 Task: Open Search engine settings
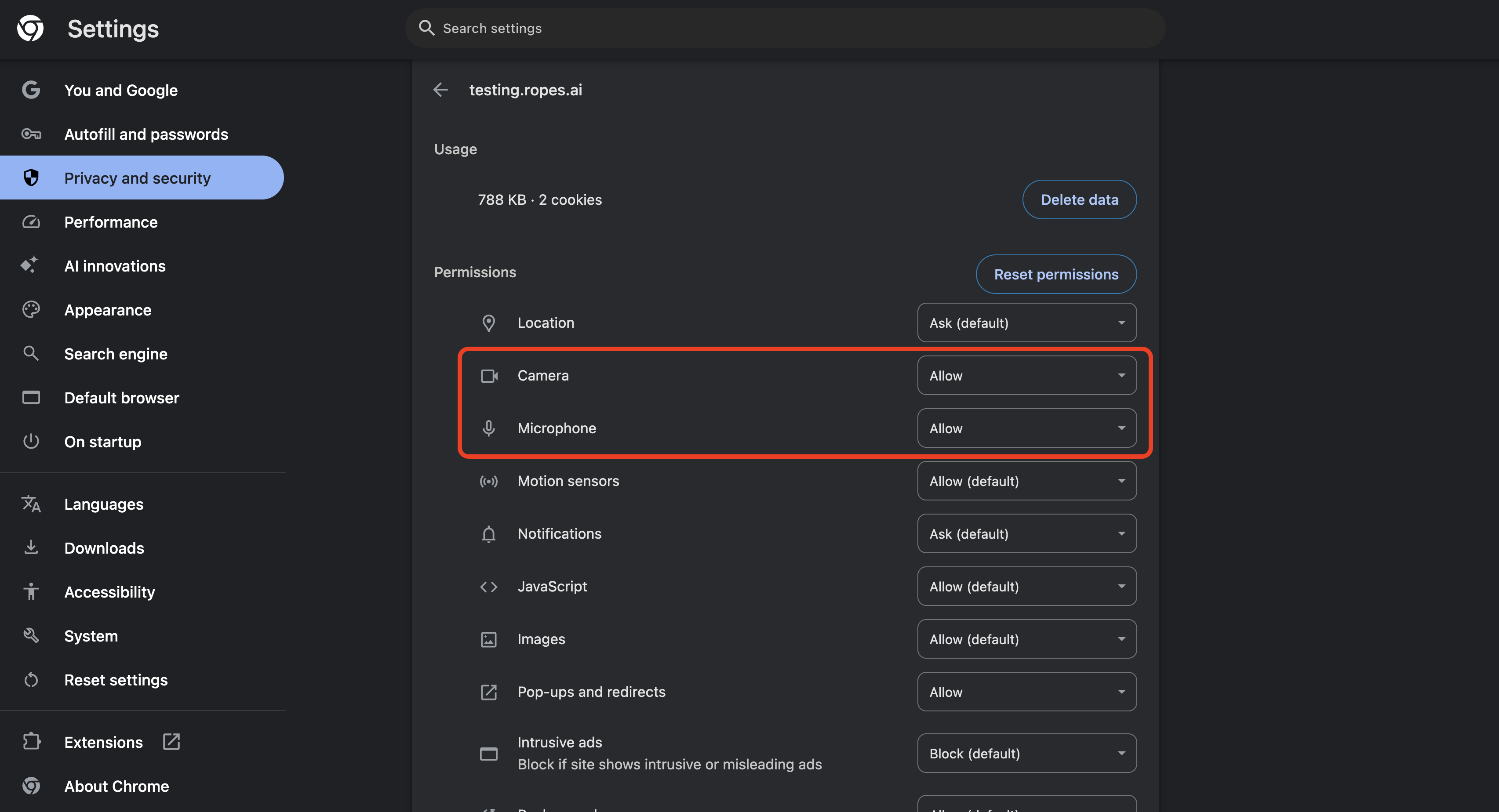pyautogui.click(x=142, y=353)
